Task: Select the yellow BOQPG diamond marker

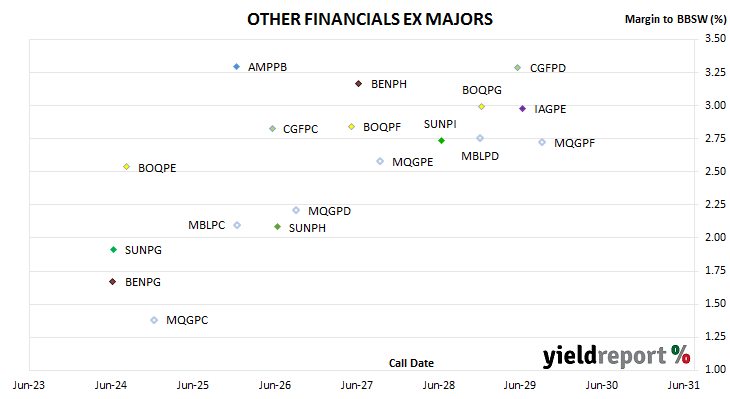Action: pyautogui.click(x=481, y=107)
